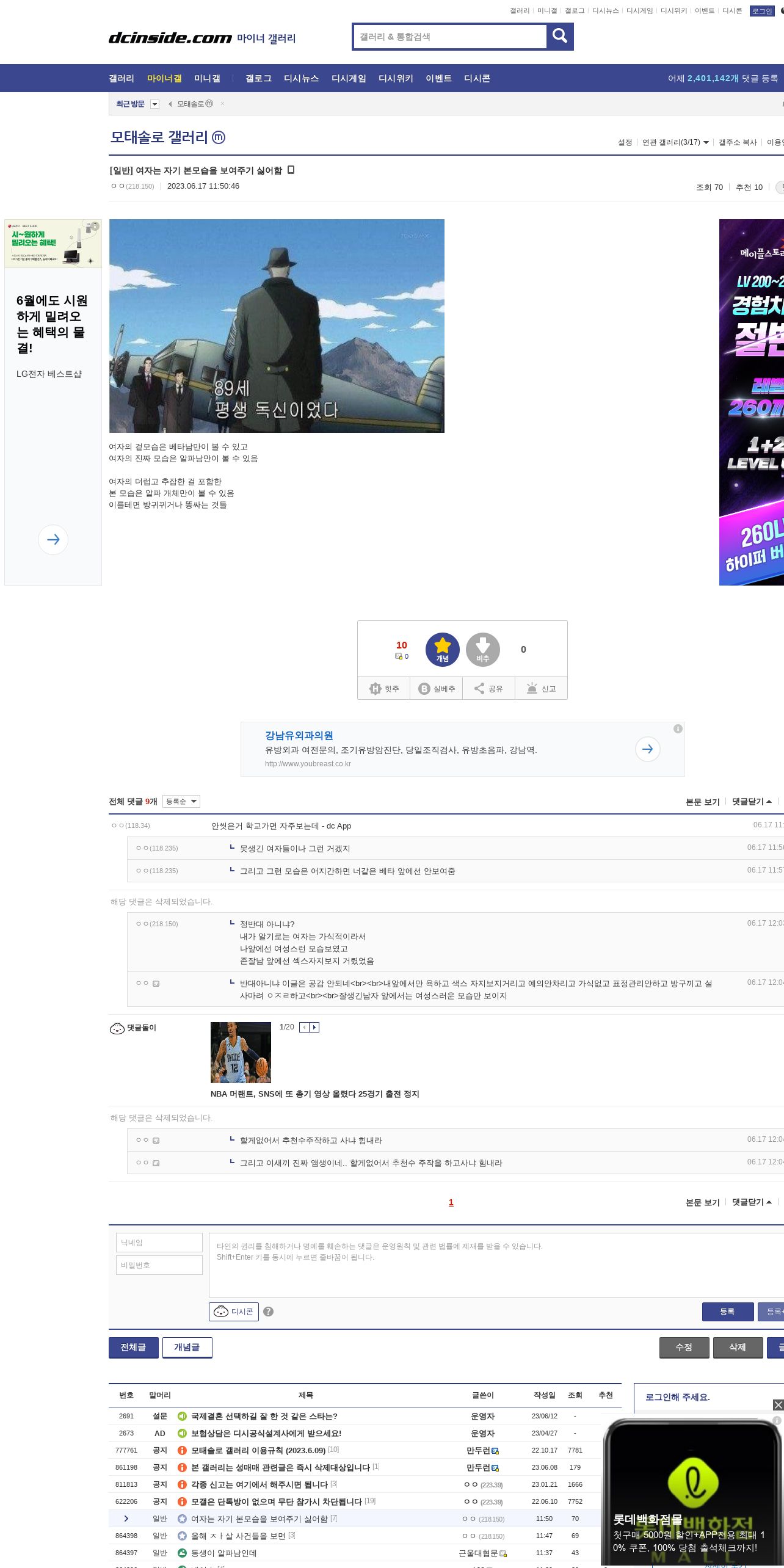Click the 신고 report siren icon
Image resolution: width=784 pixels, height=1568 pixels.
[532, 688]
